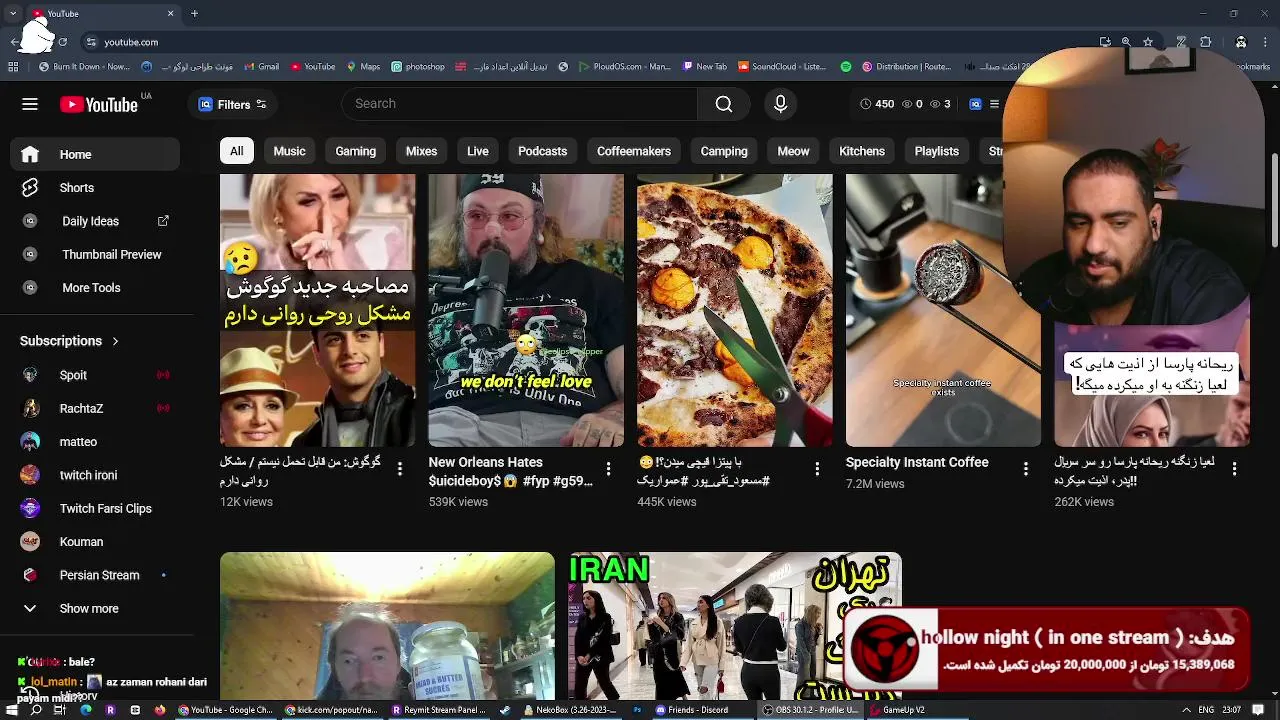
Task: Switch to NekoBox taskbar window
Action: coord(569,710)
